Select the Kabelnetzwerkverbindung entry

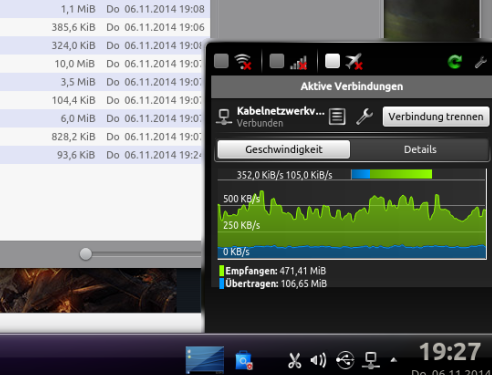pyautogui.click(x=270, y=117)
